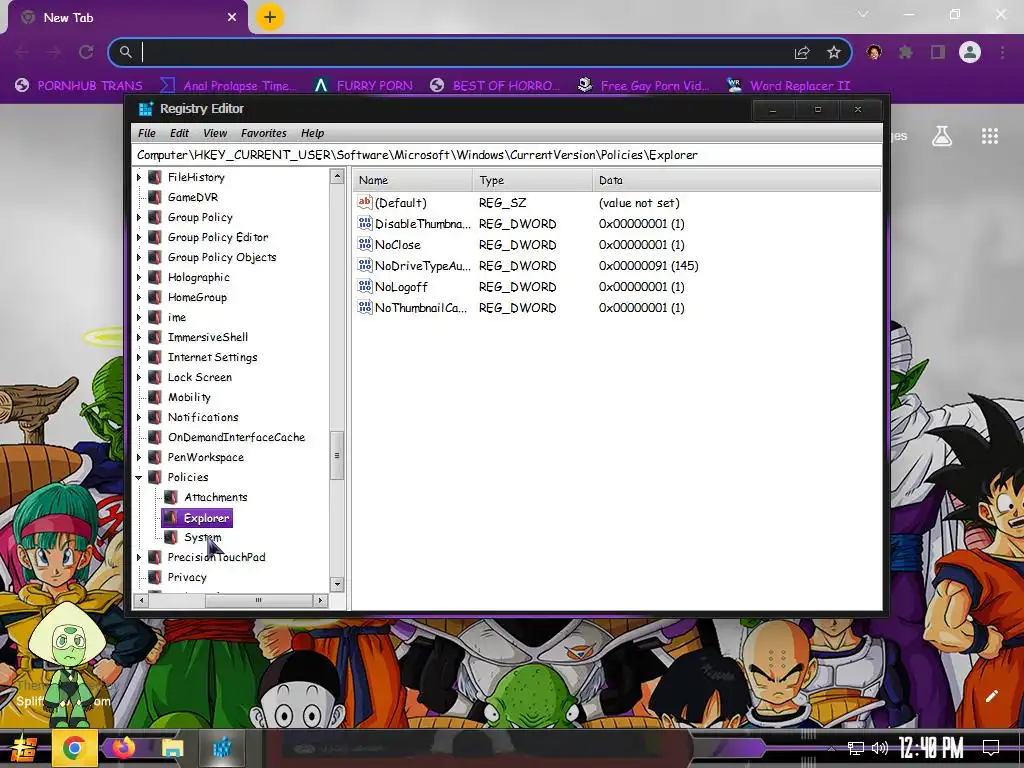This screenshot has width=1024, height=768.
Task: Open the volume control in system tray
Action: [880, 748]
